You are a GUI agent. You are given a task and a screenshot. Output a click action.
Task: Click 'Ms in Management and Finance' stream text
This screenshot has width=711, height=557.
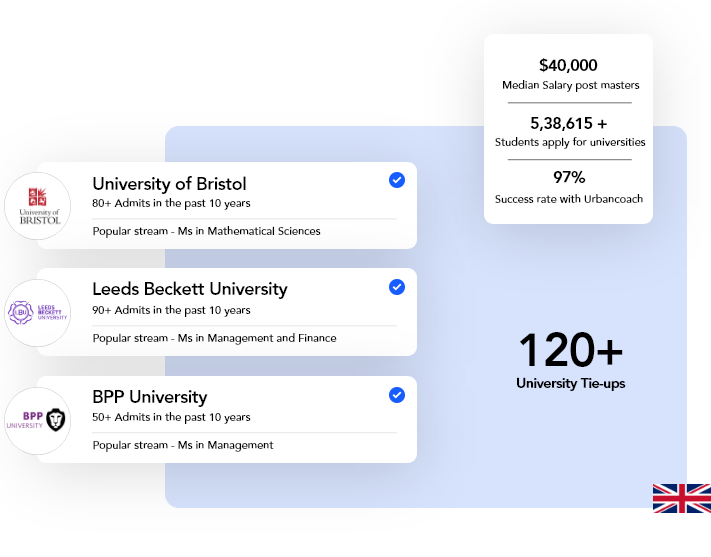point(257,338)
